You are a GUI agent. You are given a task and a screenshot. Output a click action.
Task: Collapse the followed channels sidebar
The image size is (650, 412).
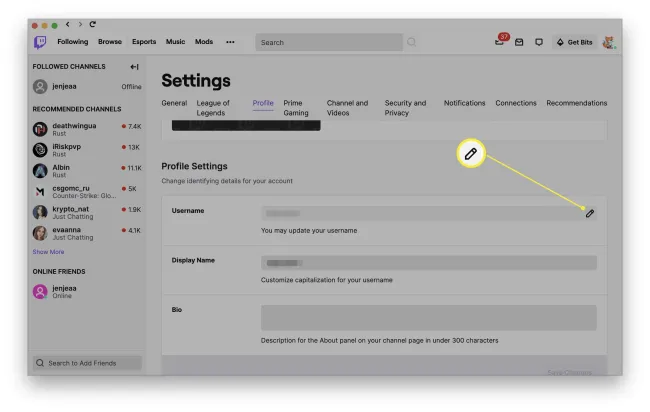pyautogui.click(x=134, y=67)
